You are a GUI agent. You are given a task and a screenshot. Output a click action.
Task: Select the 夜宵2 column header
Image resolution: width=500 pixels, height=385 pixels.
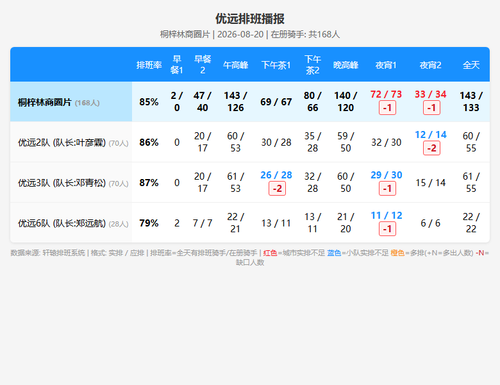pos(430,65)
